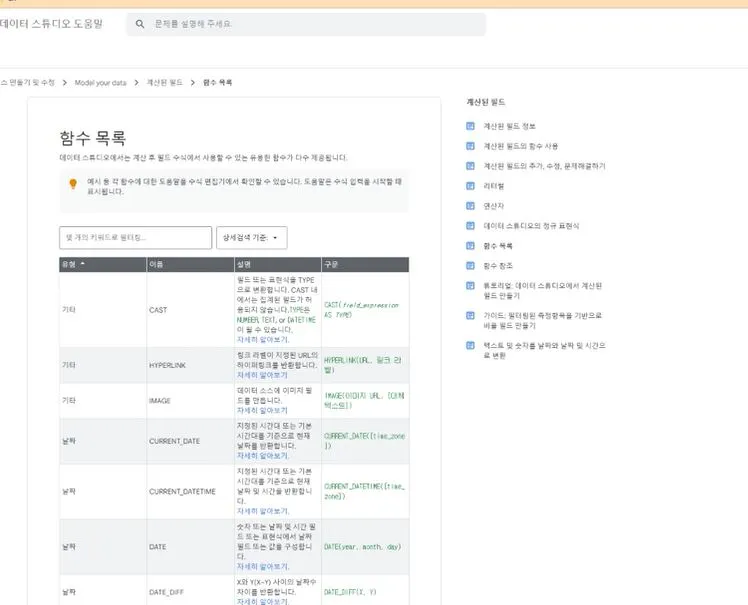Open the 계산된 필드 breadcrumb link

(x=165, y=83)
